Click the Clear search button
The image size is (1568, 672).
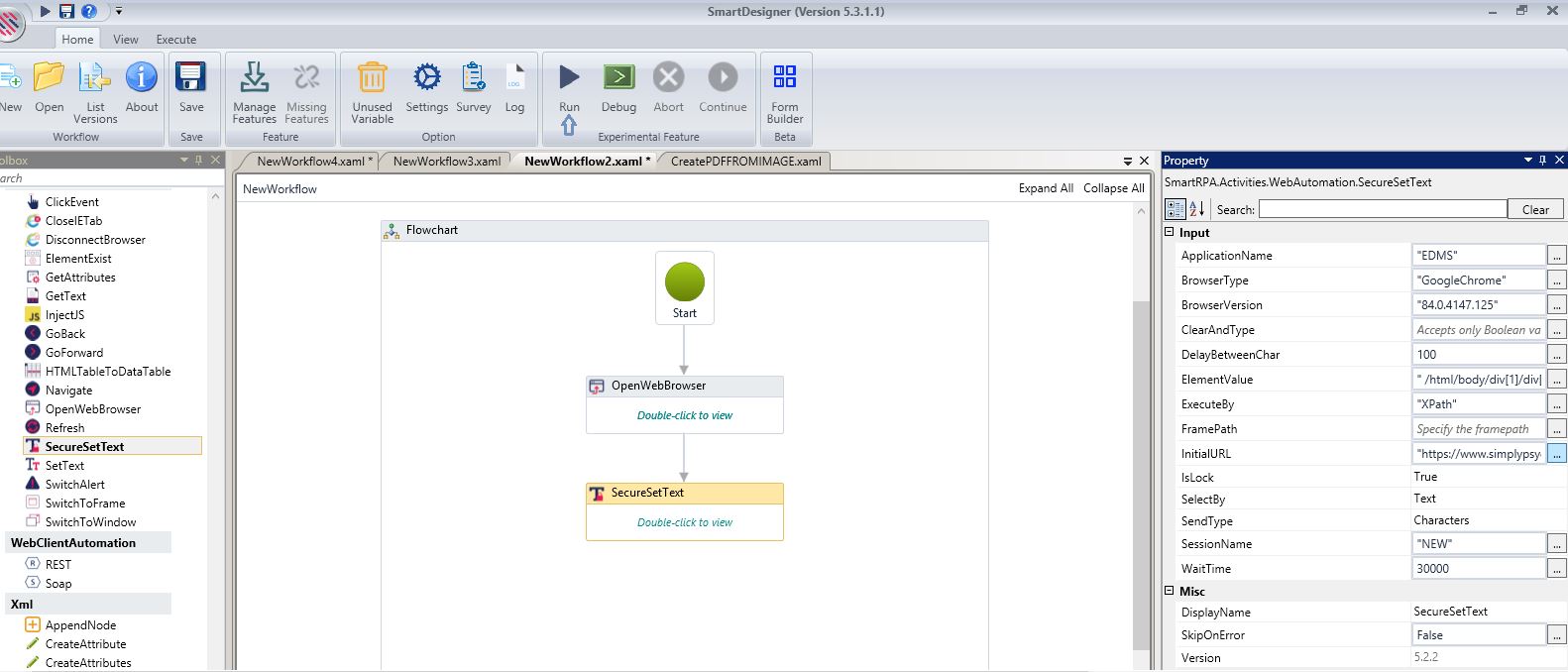(1535, 209)
